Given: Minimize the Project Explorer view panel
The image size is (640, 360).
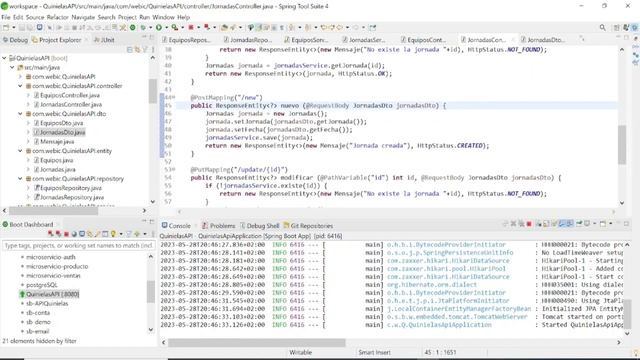Looking at the screenshot, I should [x=144, y=37].
